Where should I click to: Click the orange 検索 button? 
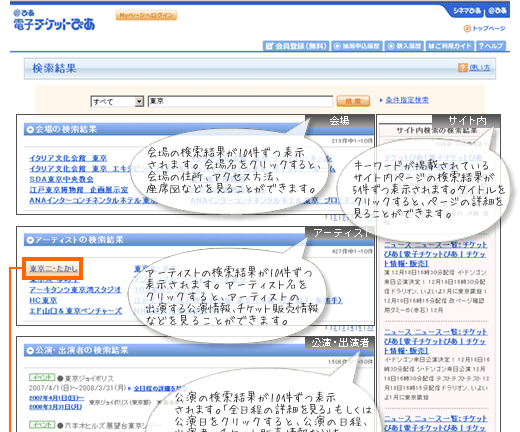point(353,101)
